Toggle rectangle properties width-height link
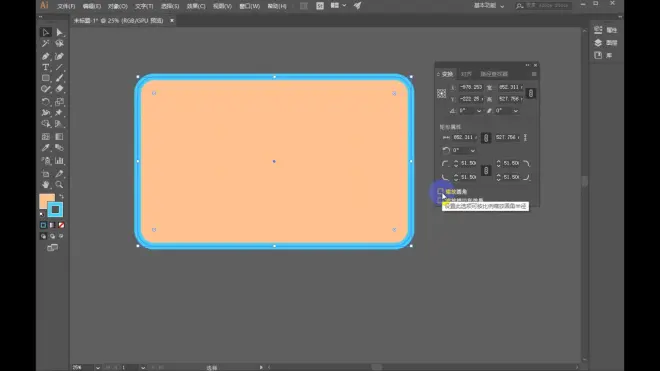660x371 pixels. coord(486,138)
